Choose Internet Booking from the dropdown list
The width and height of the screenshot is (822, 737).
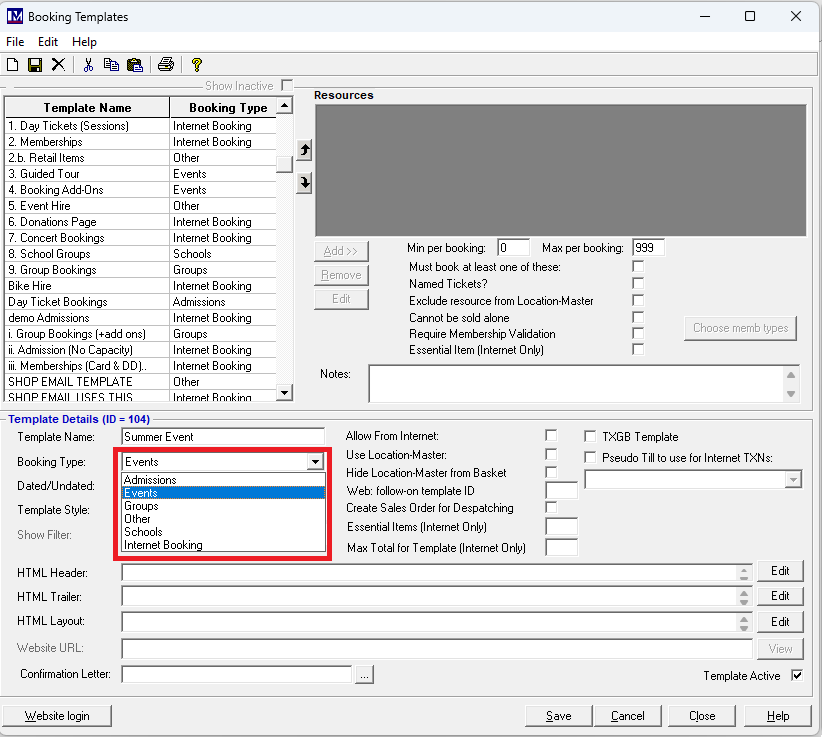click(163, 545)
